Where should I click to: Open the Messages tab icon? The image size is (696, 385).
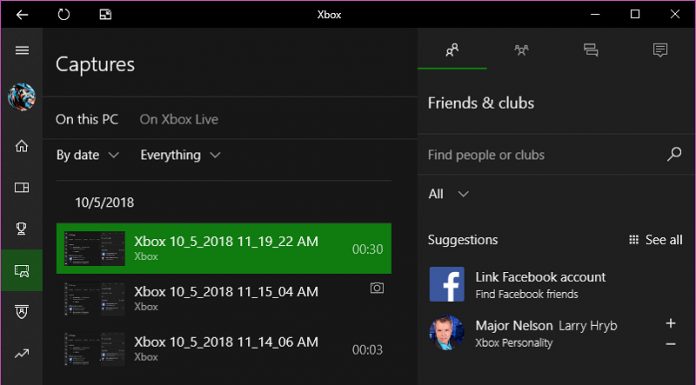point(591,50)
